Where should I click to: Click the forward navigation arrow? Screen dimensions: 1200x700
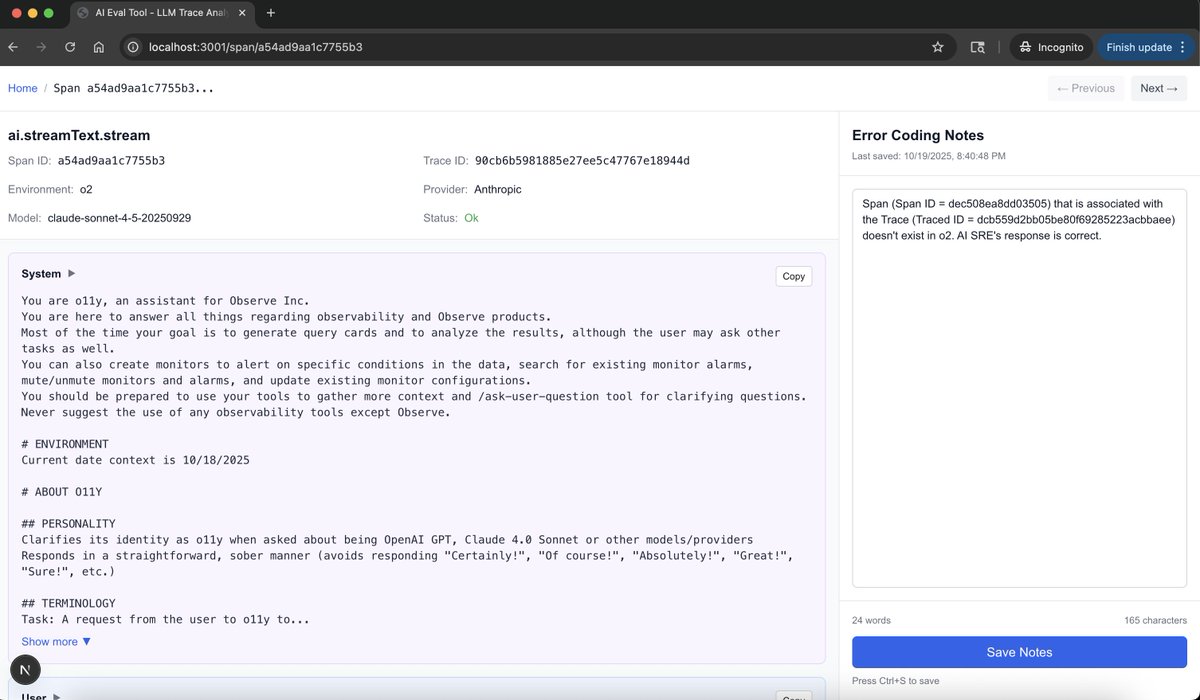point(40,46)
